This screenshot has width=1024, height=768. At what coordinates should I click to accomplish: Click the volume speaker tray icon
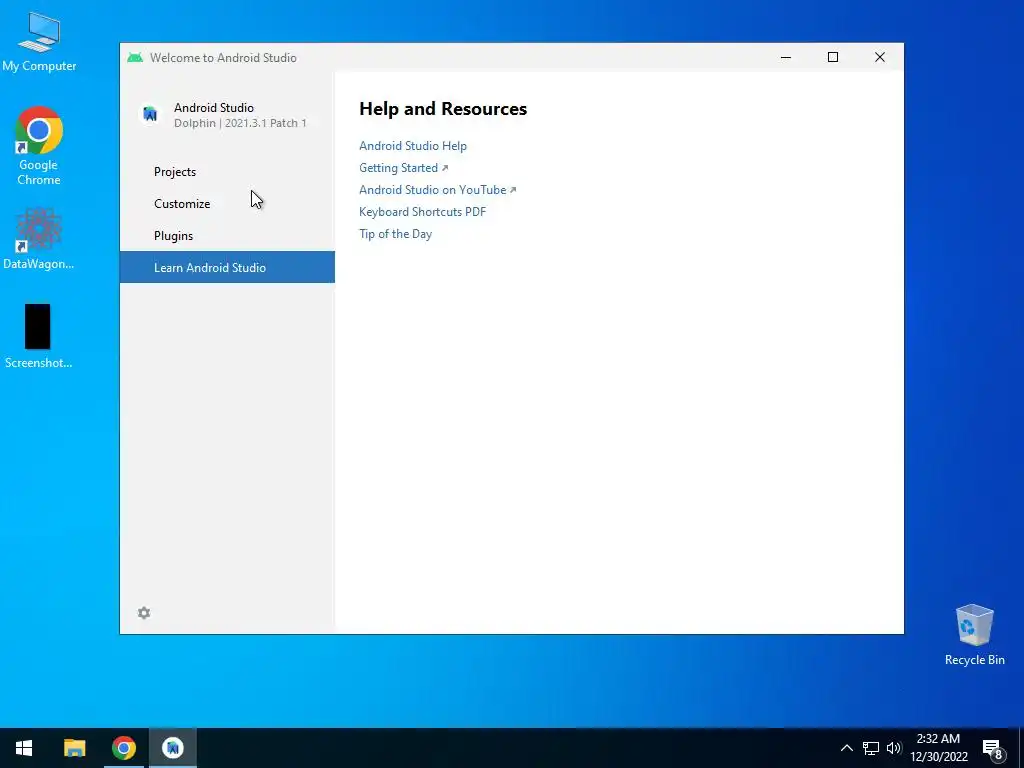click(894, 748)
